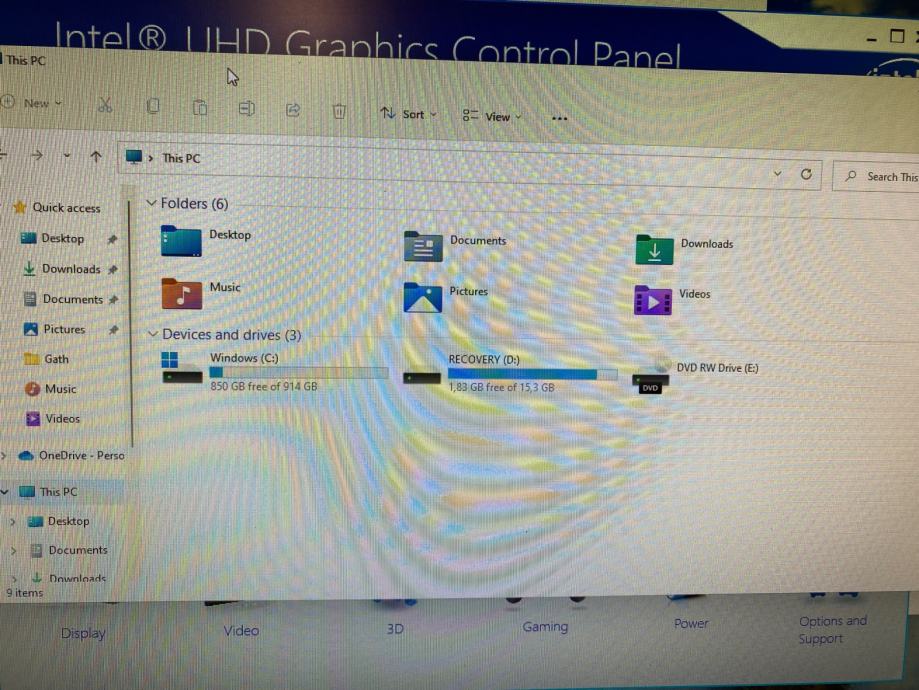Open 3D in Intel Graphics Control Panel
This screenshot has width=919, height=690.
click(395, 629)
